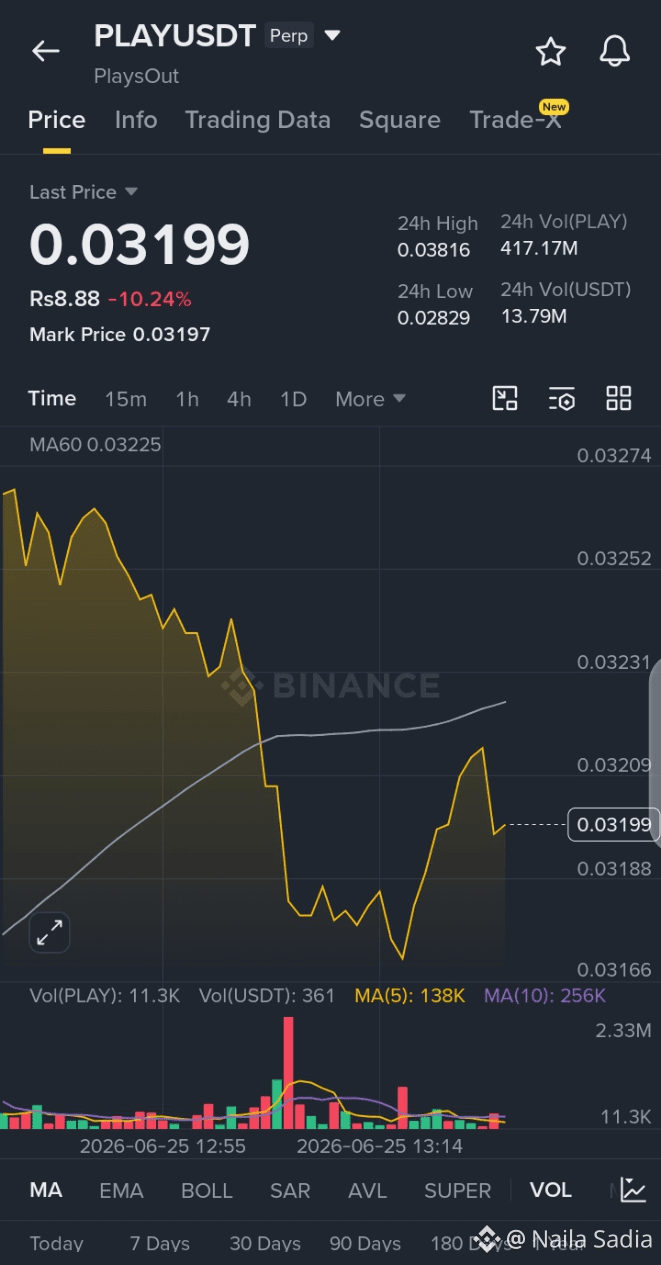The height and width of the screenshot is (1265, 661).
Task: Click the large last price 0.03199
Action: coord(139,244)
